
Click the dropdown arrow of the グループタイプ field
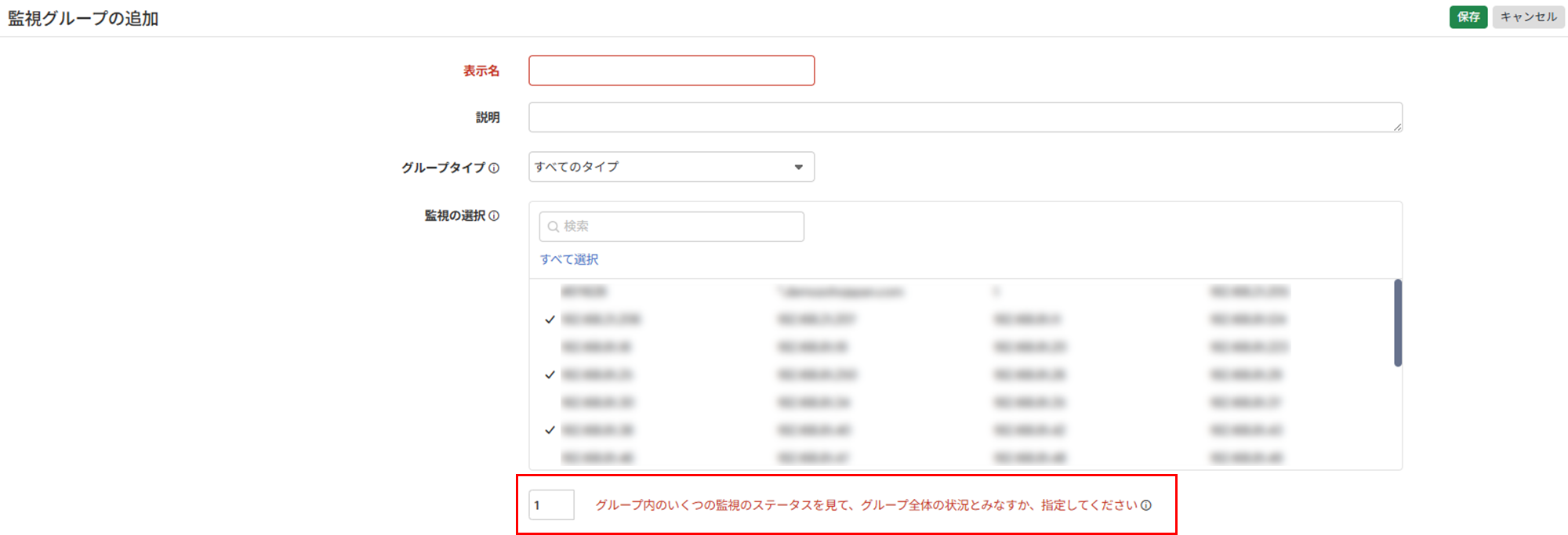pos(798,167)
